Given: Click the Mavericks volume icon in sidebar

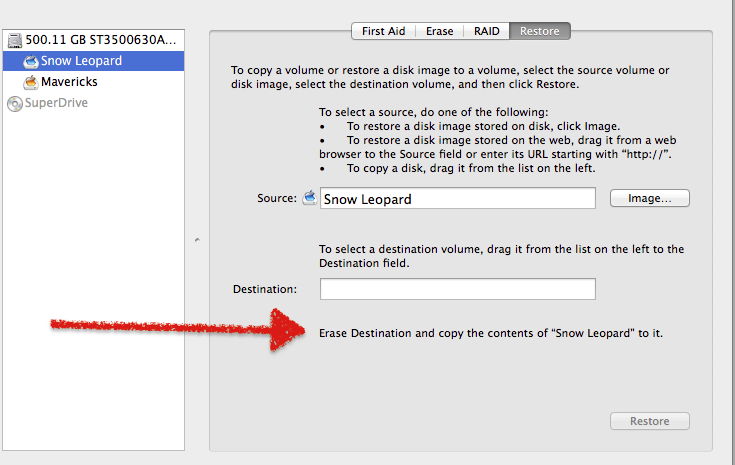Looking at the screenshot, I should (x=31, y=82).
